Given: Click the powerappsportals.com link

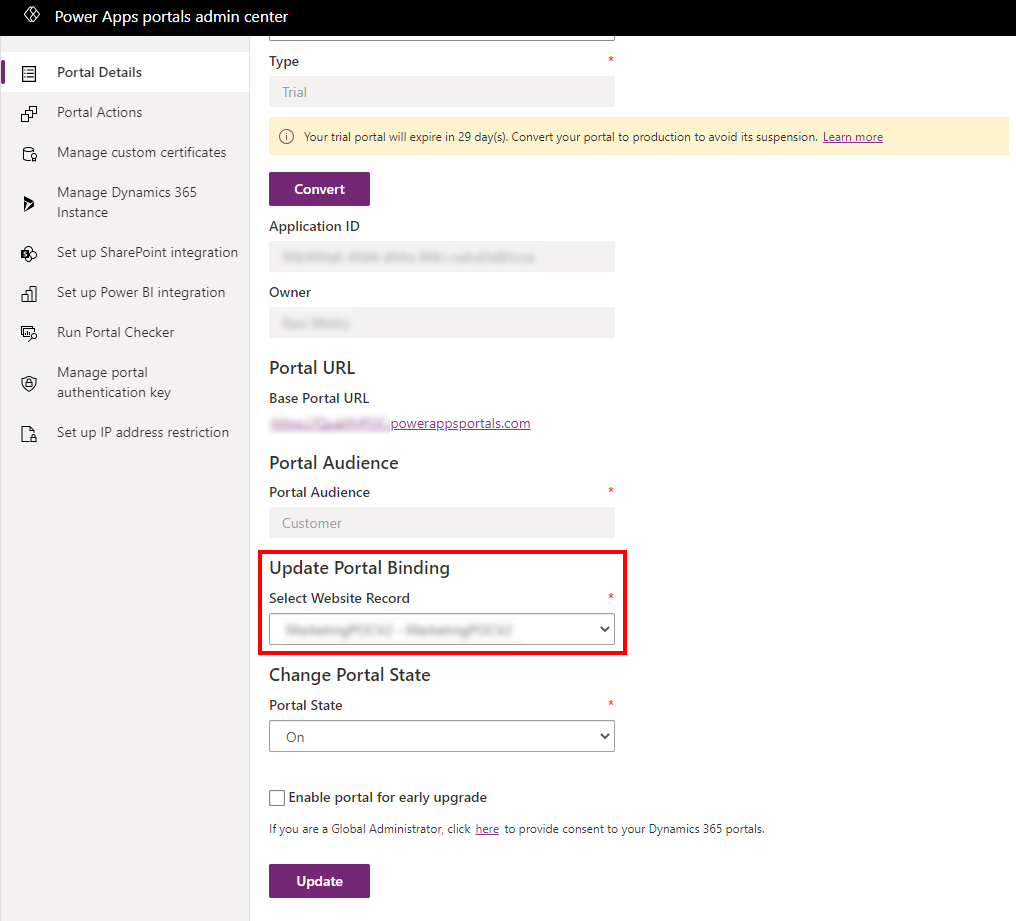Looking at the screenshot, I should pyautogui.click(x=460, y=422).
